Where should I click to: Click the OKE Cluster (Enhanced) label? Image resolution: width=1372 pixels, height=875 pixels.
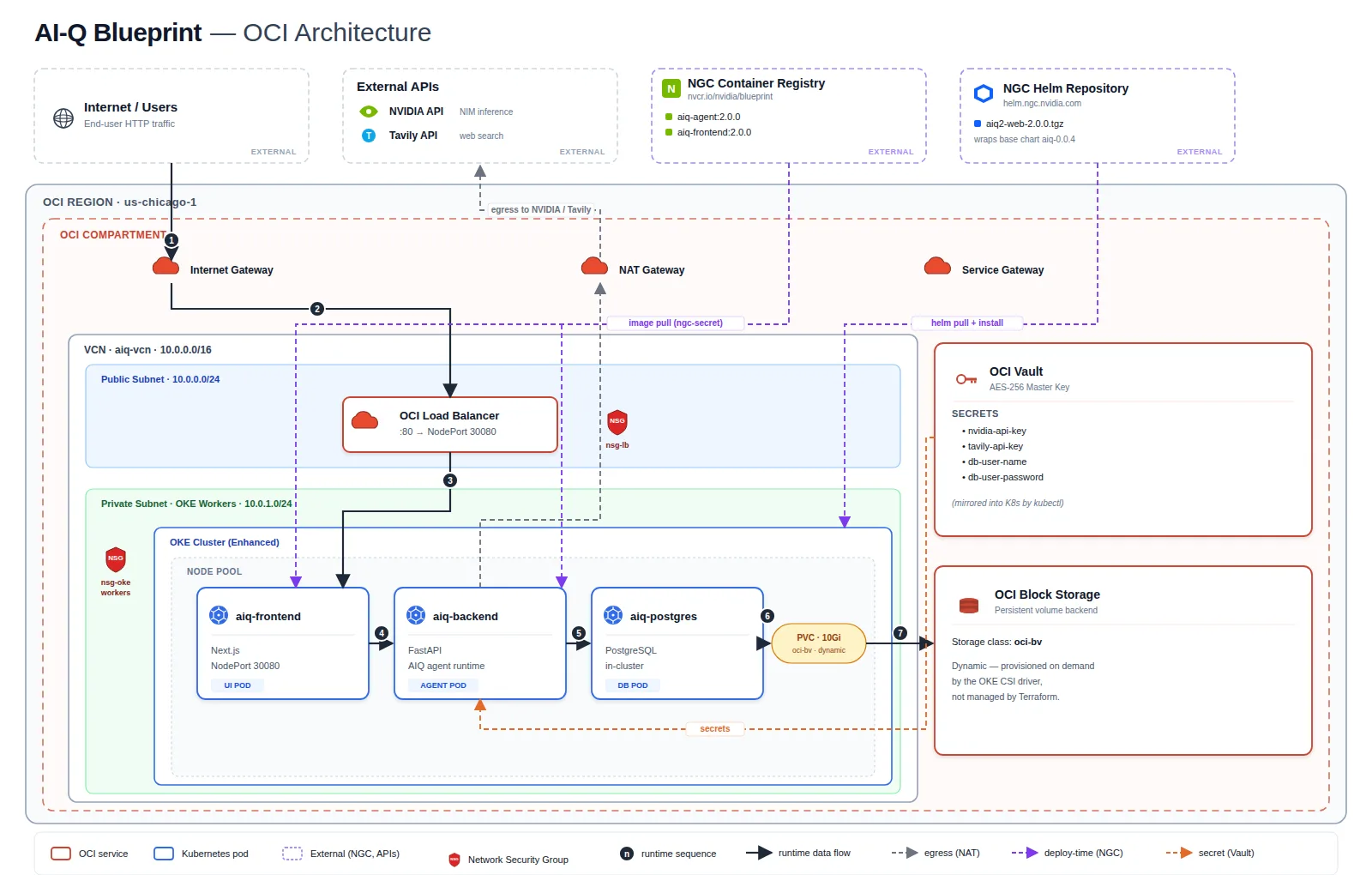(225, 542)
